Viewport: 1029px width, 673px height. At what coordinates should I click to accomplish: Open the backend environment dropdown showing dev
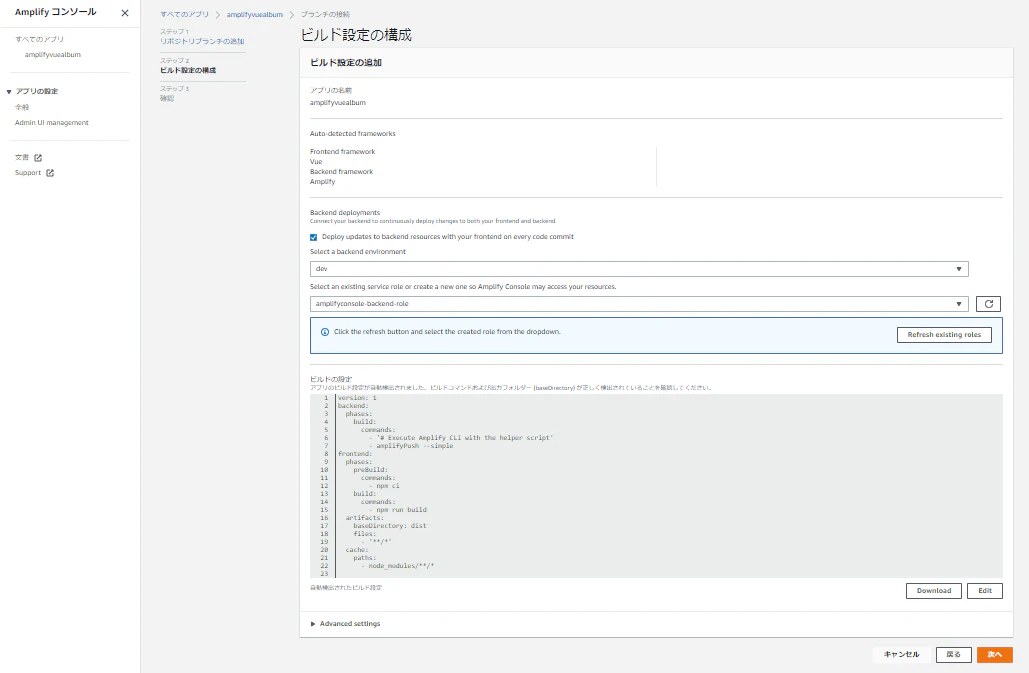point(639,269)
